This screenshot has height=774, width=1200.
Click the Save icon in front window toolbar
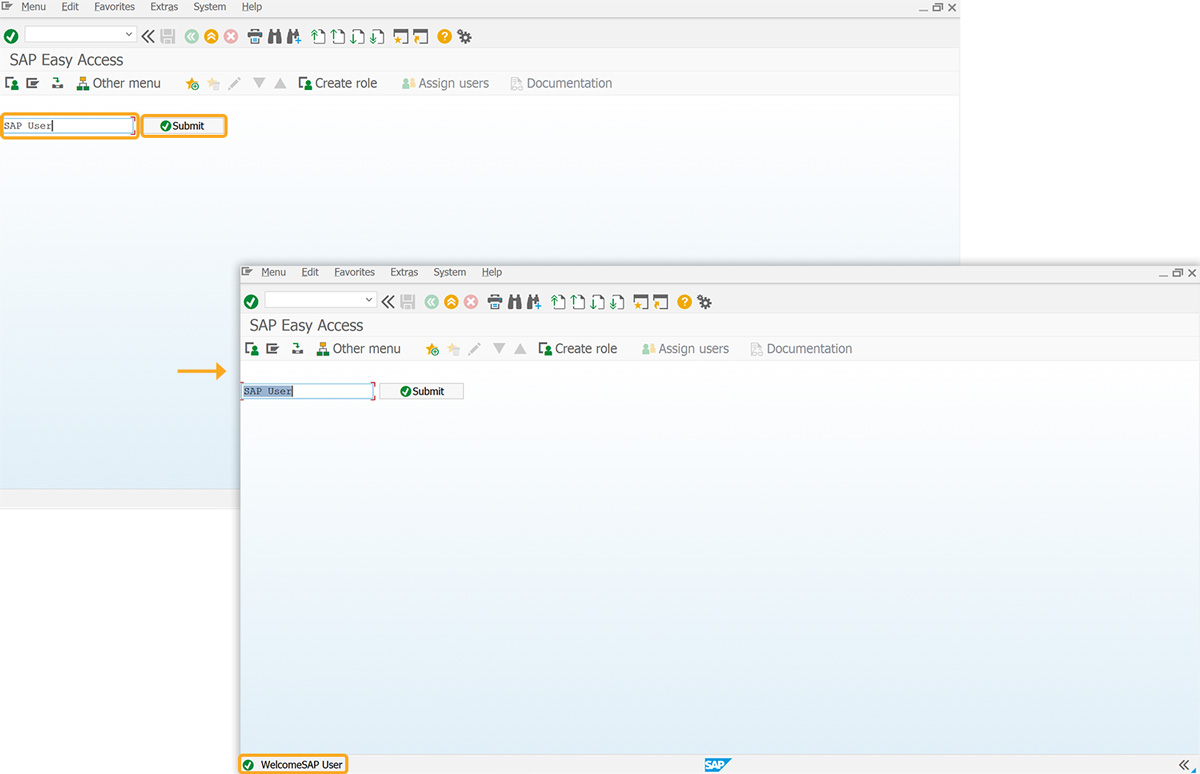pyautogui.click(x=408, y=302)
